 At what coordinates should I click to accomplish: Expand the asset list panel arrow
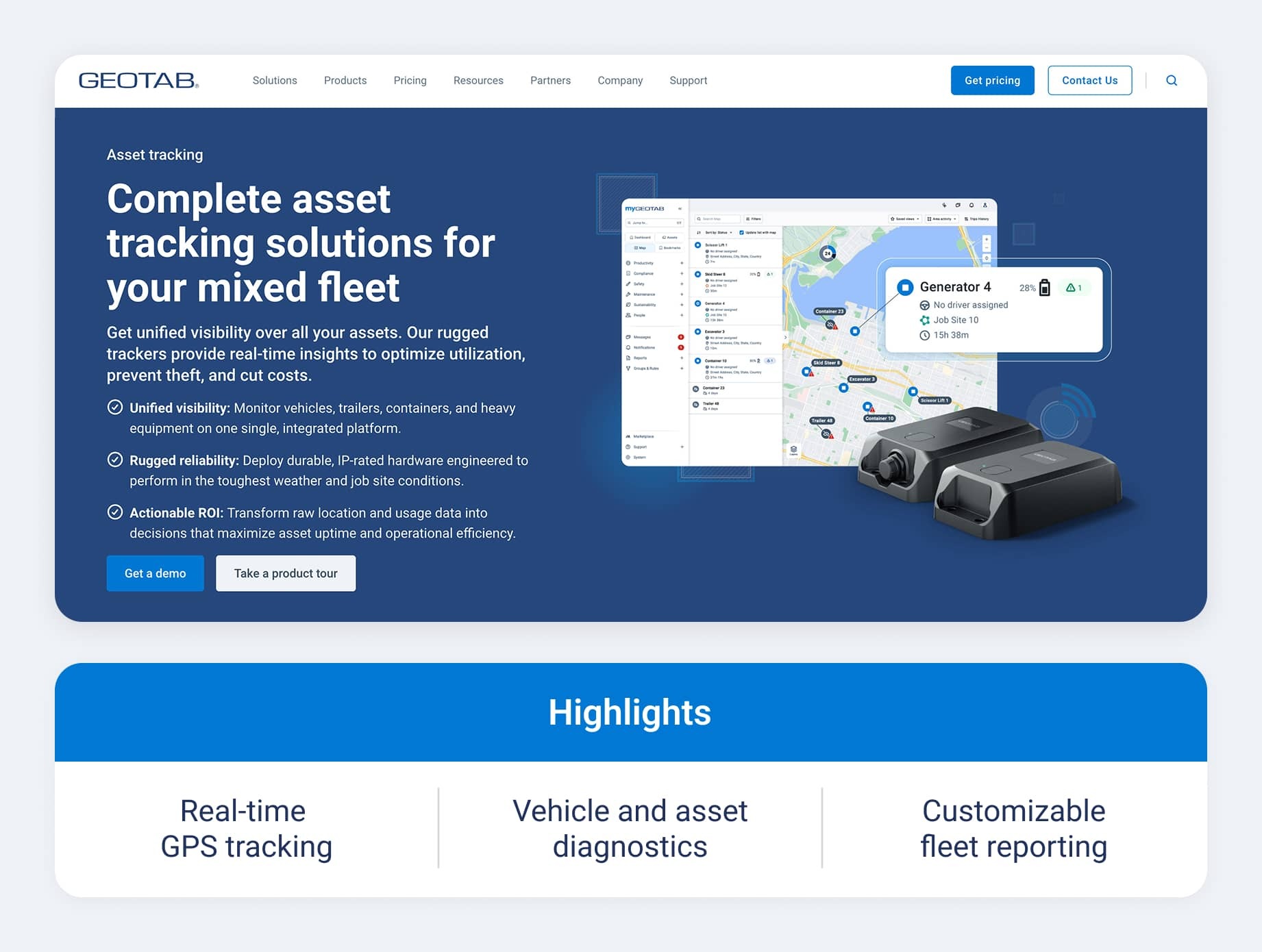pyautogui.click(x=785, y=338)
